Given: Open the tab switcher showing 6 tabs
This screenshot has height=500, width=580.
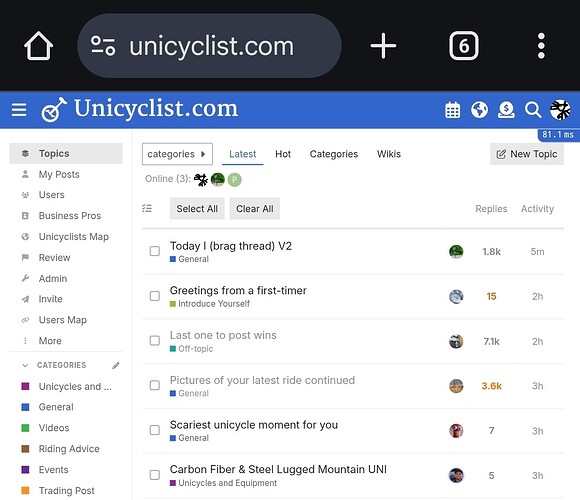Looking at the screenshot, I should tap(464, 46).
